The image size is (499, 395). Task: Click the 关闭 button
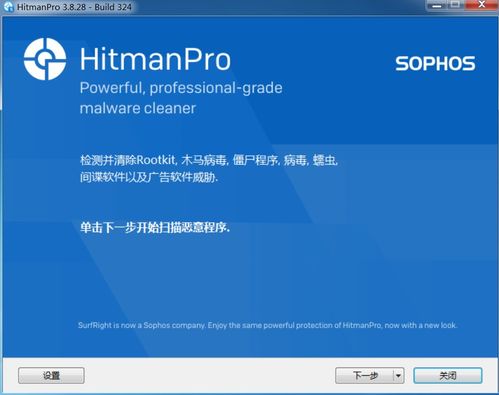click(448, 376)
